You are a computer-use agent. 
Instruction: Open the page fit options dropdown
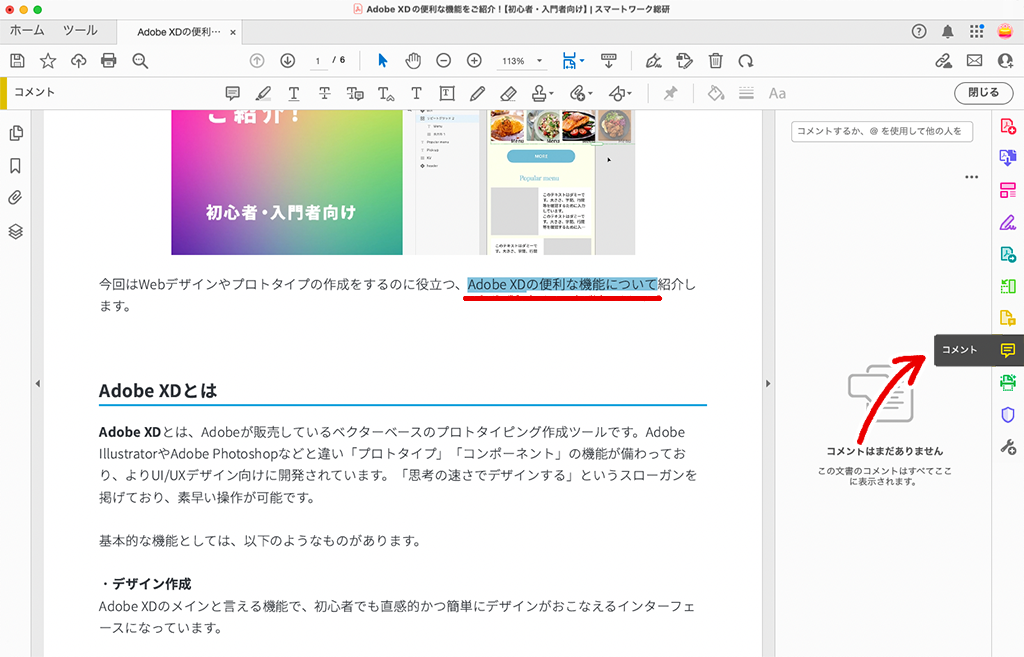tap(573, 61)
